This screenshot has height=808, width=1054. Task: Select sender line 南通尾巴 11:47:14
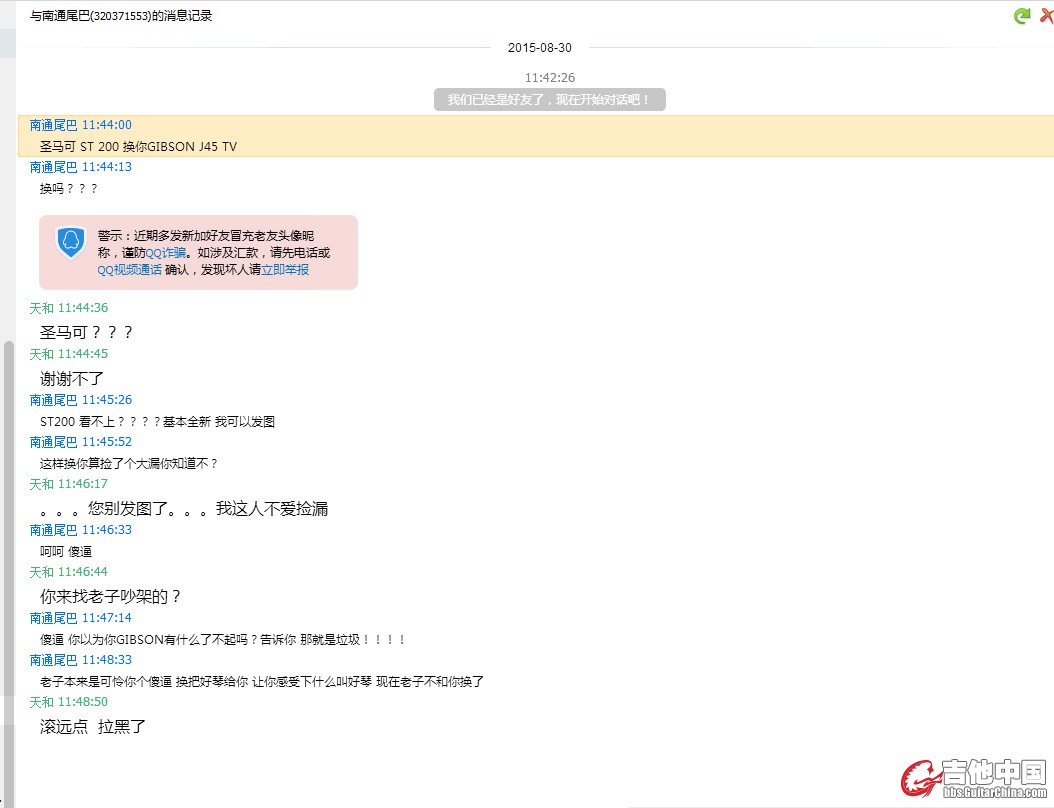[x=81, y=618]
